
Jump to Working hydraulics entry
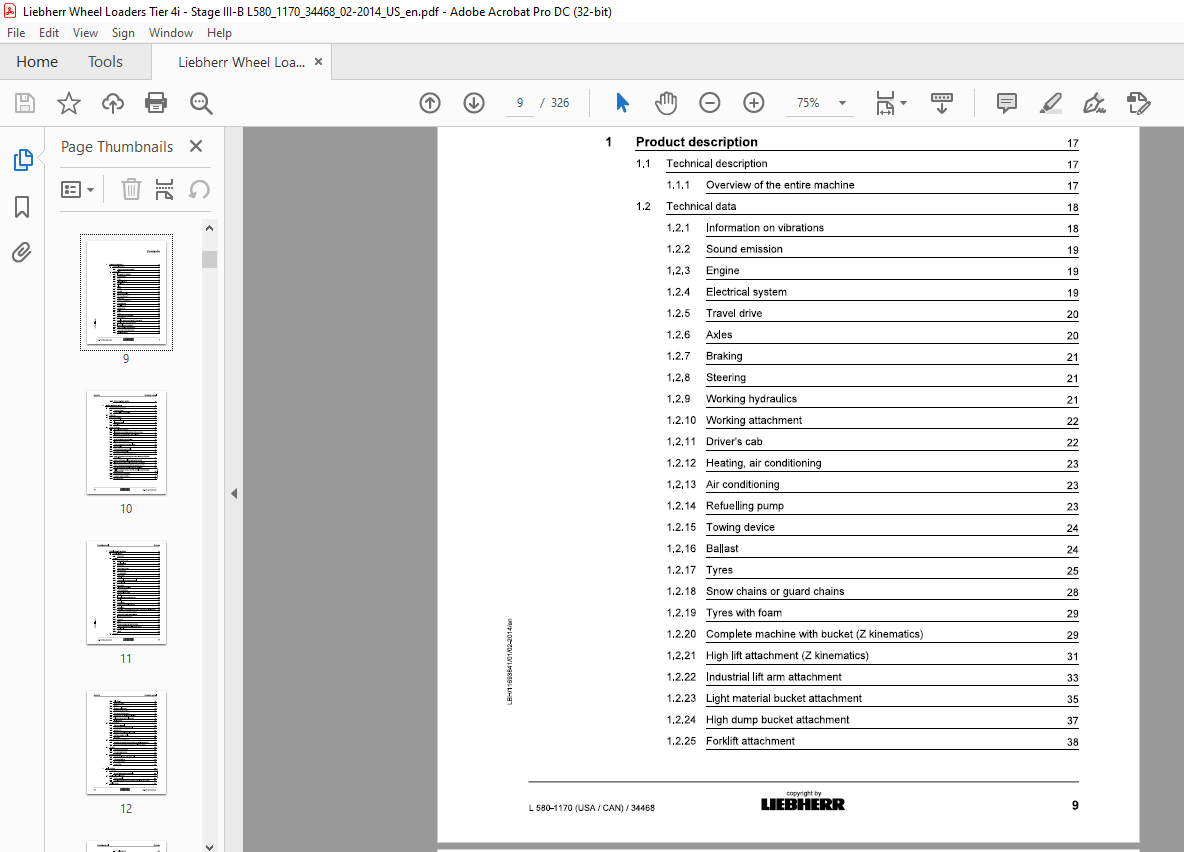coord(751,399)
